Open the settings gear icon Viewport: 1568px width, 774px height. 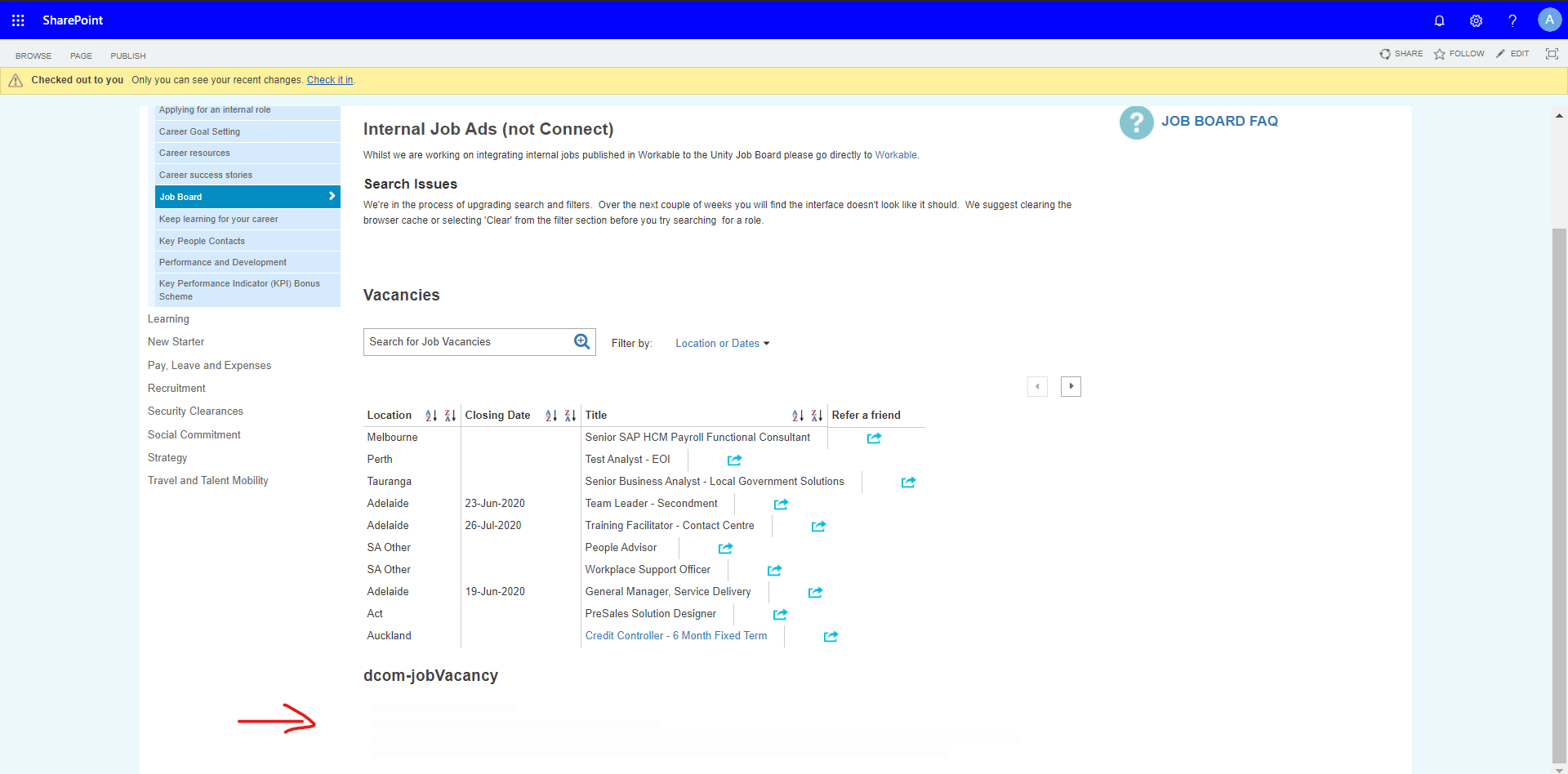[1476, 20]
